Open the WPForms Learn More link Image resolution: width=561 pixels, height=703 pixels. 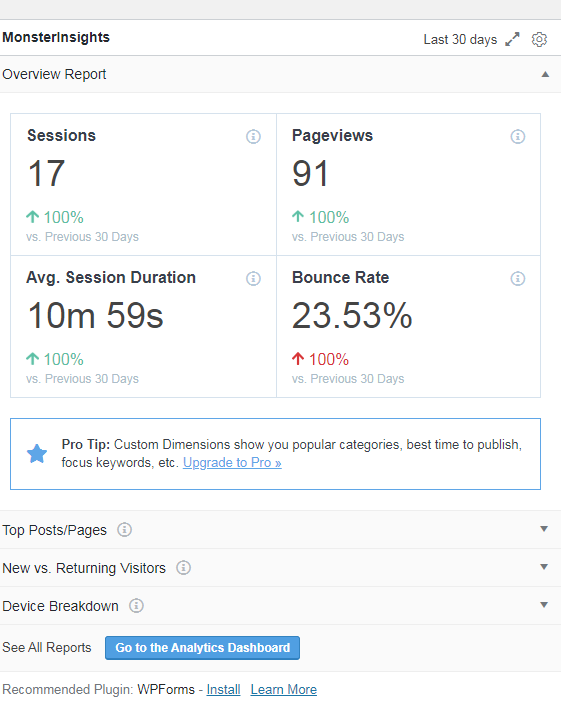click(283, 690)
